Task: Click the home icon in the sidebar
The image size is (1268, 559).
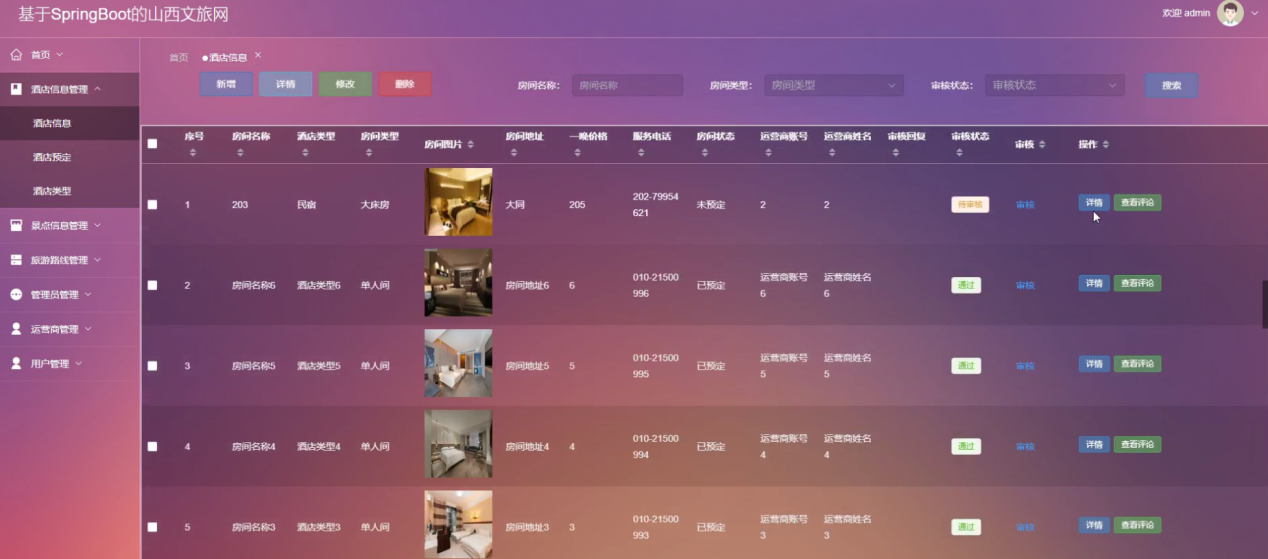Action: pyautogui.click(x=16, y=54)
